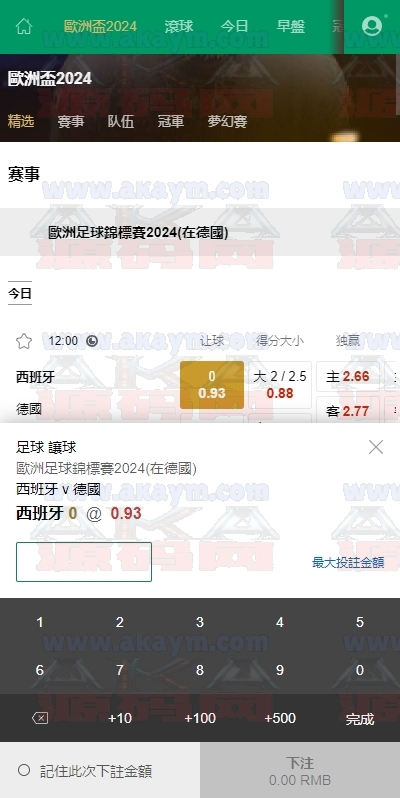Image resolution: width=400 pixels, height=798 pixels.
Task: Select the 冠軍 sub-tab
Action: [171, 121]
